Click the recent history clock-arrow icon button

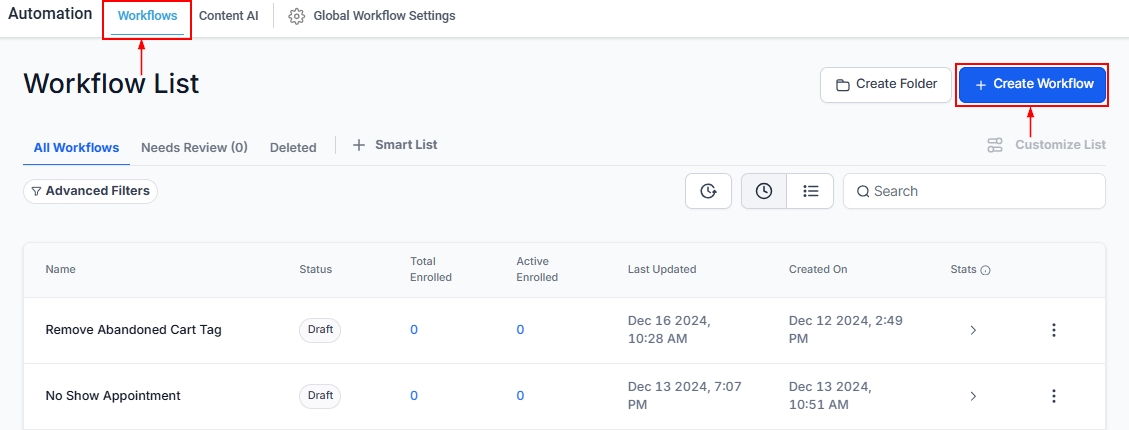pos(708,191)
